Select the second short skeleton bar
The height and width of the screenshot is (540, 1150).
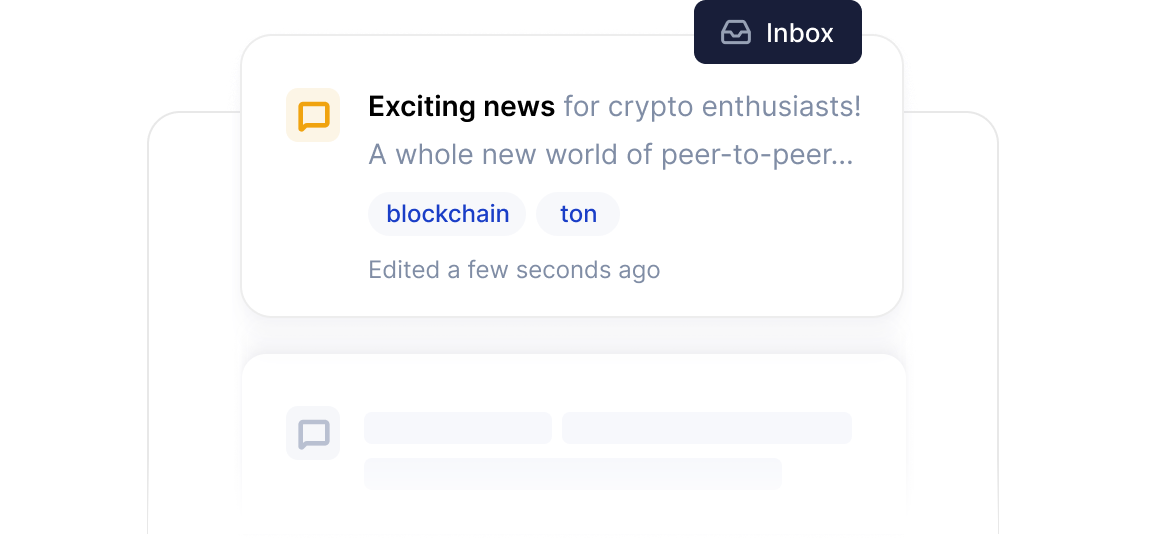coord(706,427)
